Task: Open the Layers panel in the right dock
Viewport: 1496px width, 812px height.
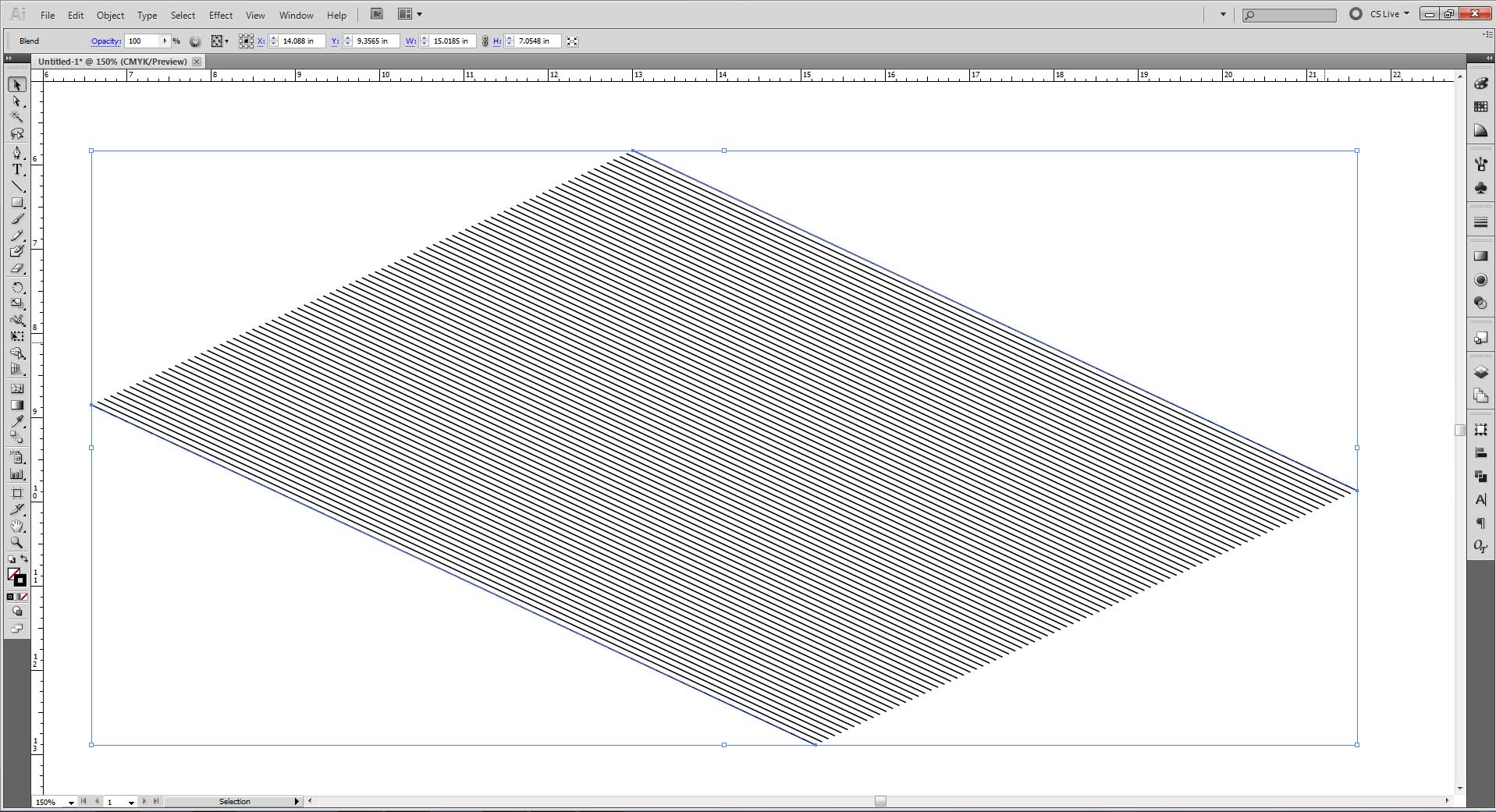Action: 1480,373
